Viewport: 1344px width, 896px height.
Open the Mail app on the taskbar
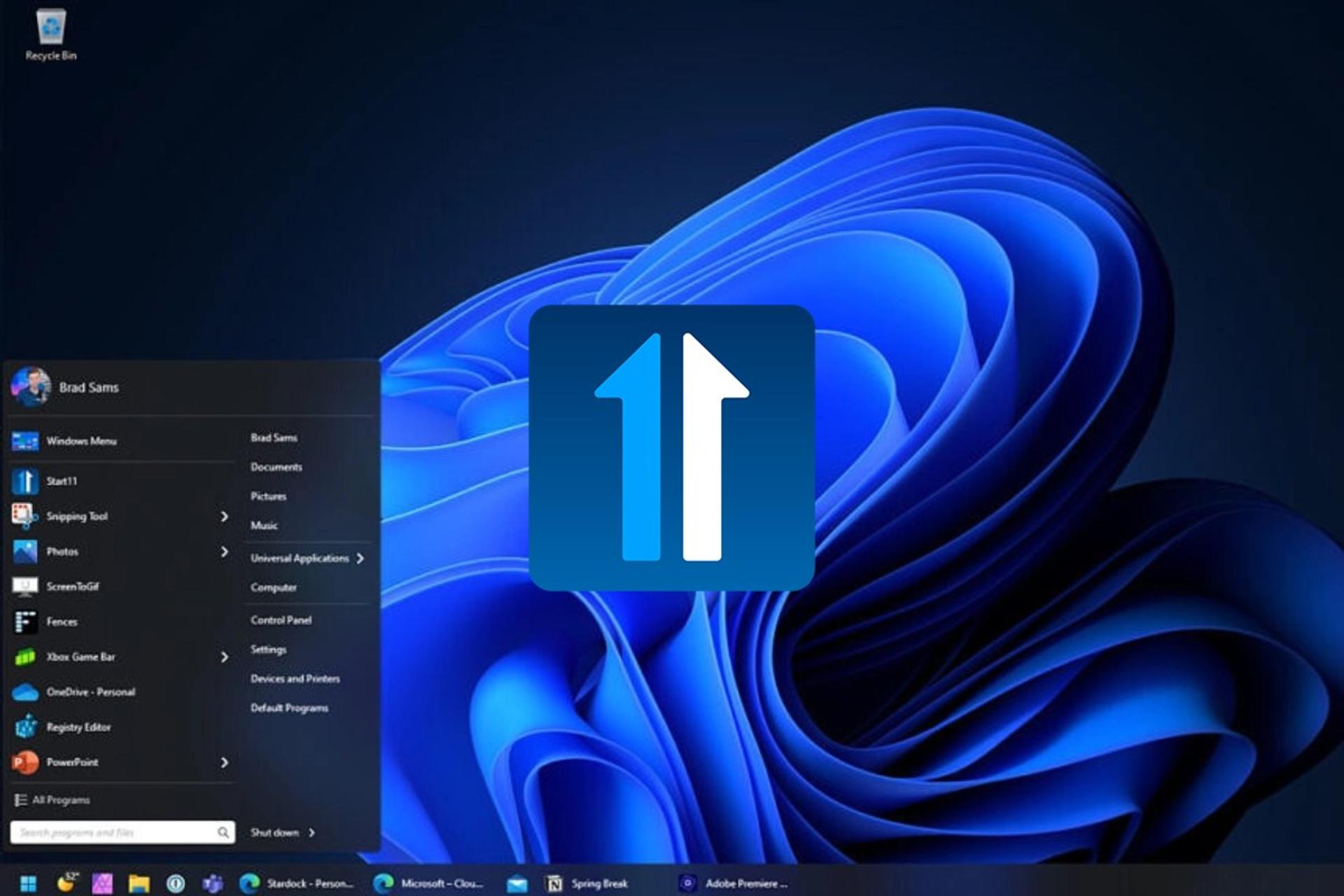517,884
